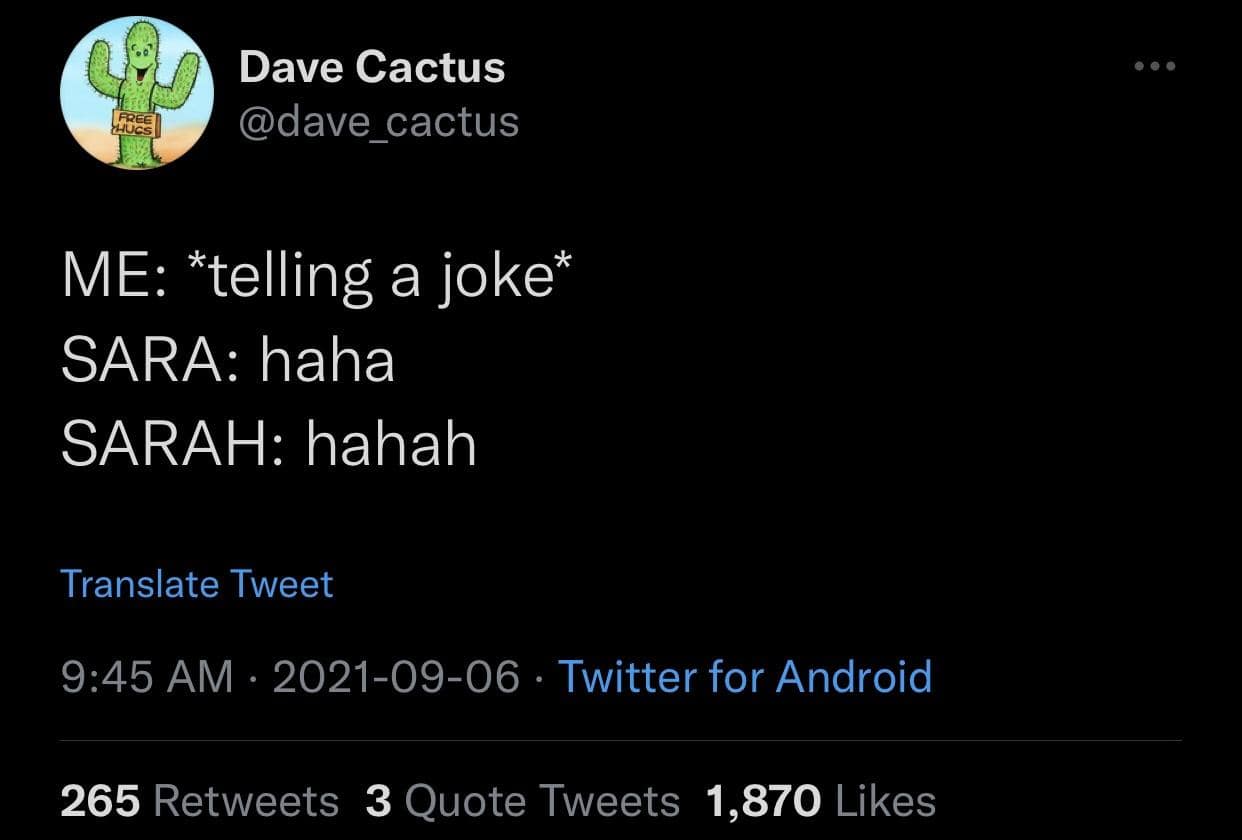
Task: Select the "SARA: haha" line
Action: (228, 360)
